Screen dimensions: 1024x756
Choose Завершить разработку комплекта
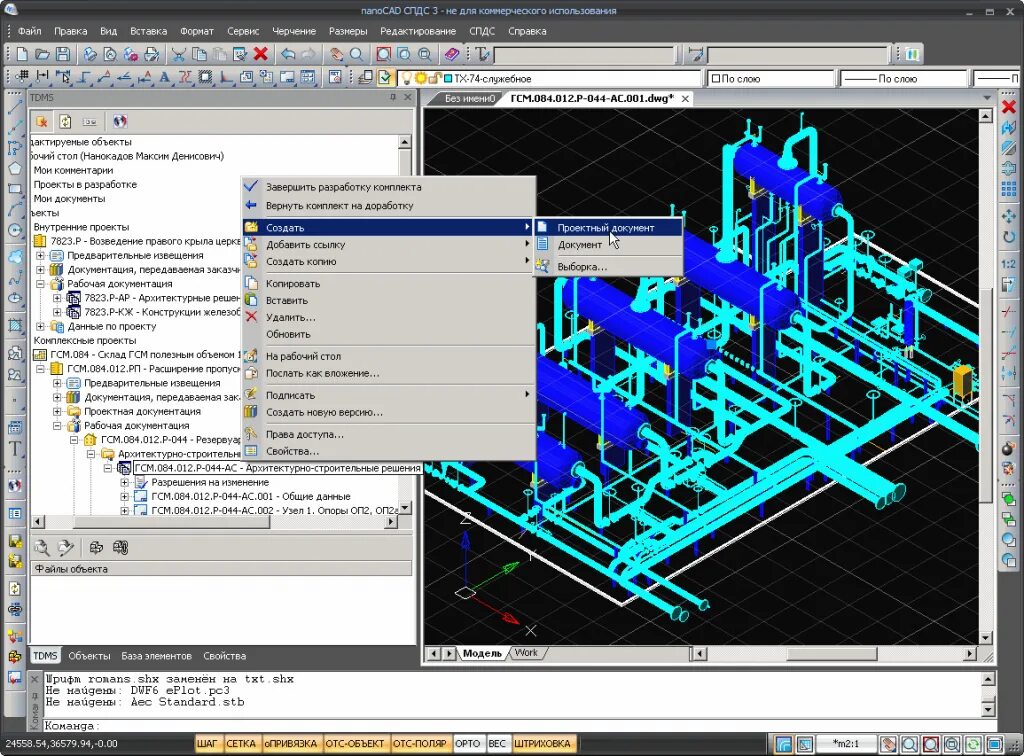pos(389,187)
